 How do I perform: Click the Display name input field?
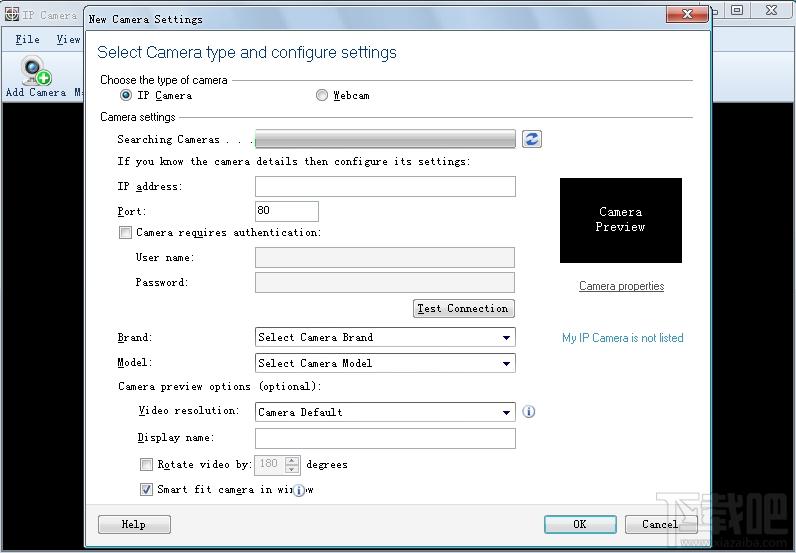[385, 438]
